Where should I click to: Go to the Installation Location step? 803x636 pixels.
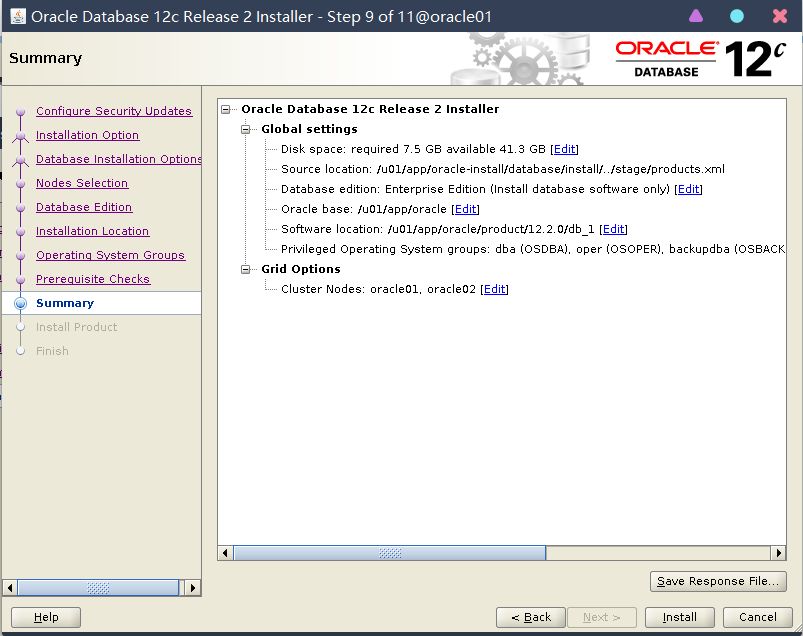[92, 231]
